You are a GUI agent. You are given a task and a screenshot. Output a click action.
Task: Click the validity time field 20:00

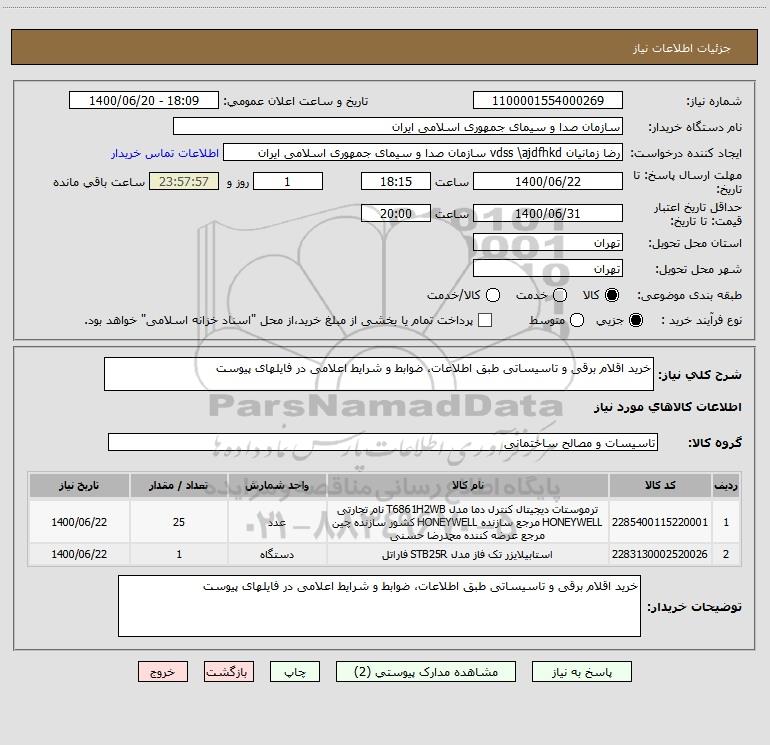(396, 214)
